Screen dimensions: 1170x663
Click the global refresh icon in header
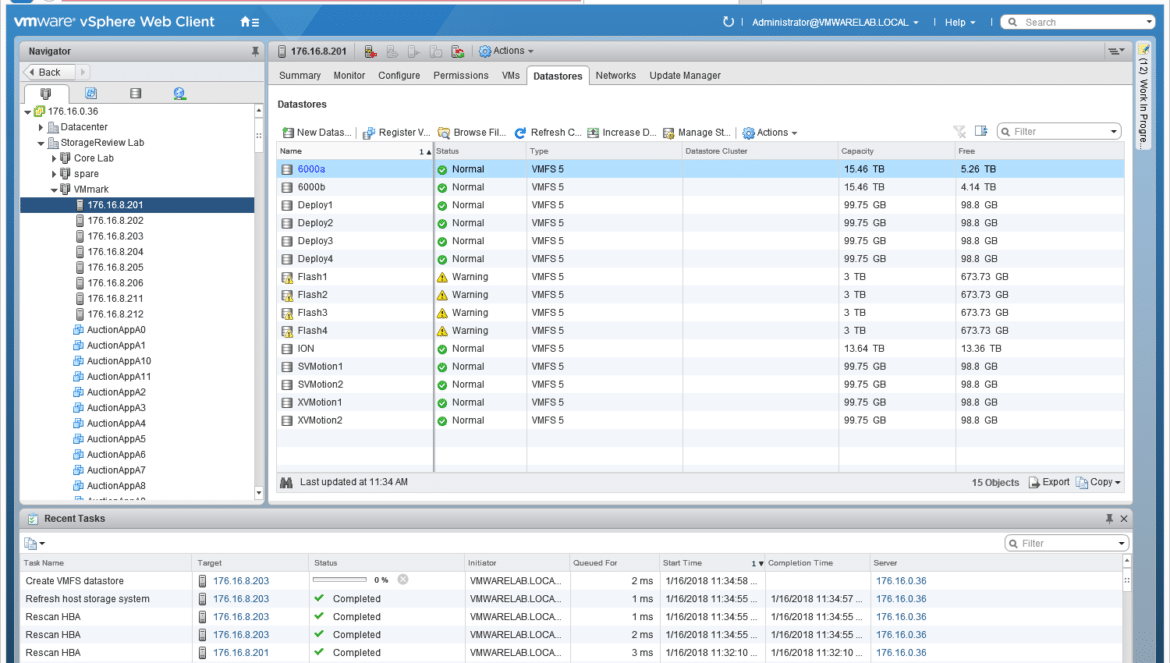click(728, 22)
